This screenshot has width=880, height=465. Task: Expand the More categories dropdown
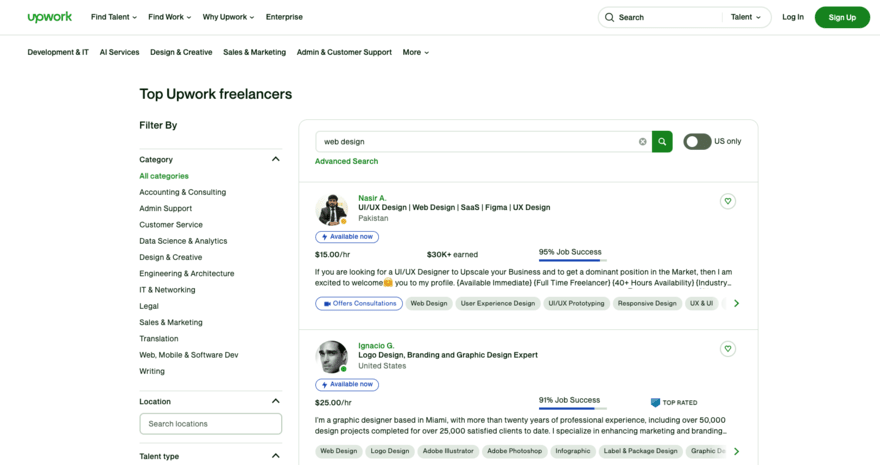point(415,52)
